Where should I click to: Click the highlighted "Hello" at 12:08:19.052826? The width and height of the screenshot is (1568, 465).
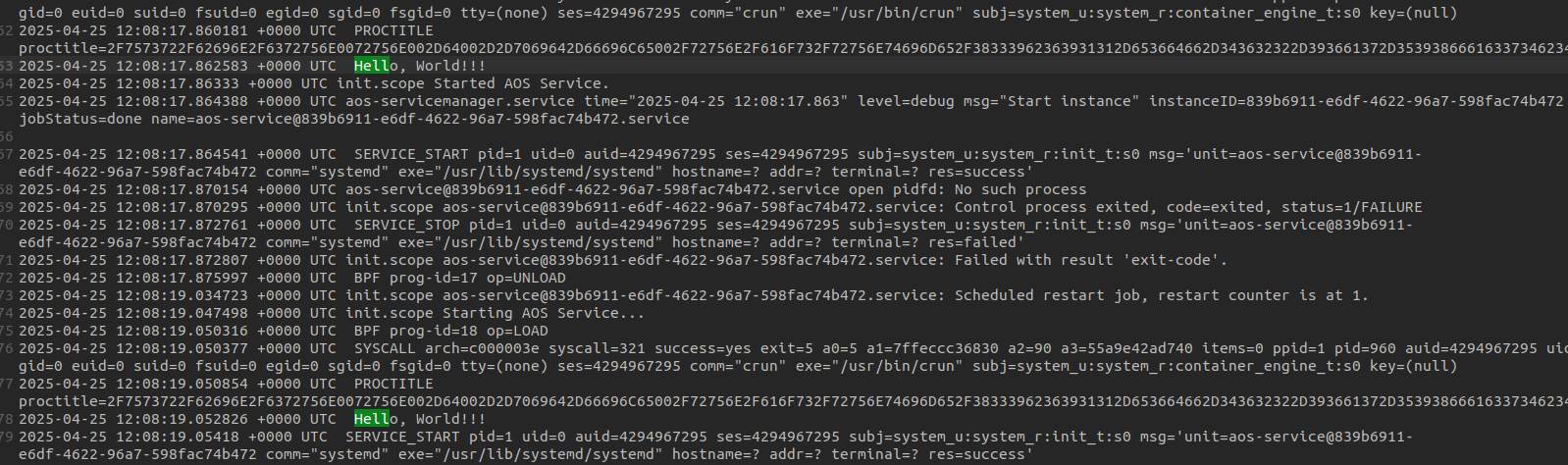pos(372,419)
